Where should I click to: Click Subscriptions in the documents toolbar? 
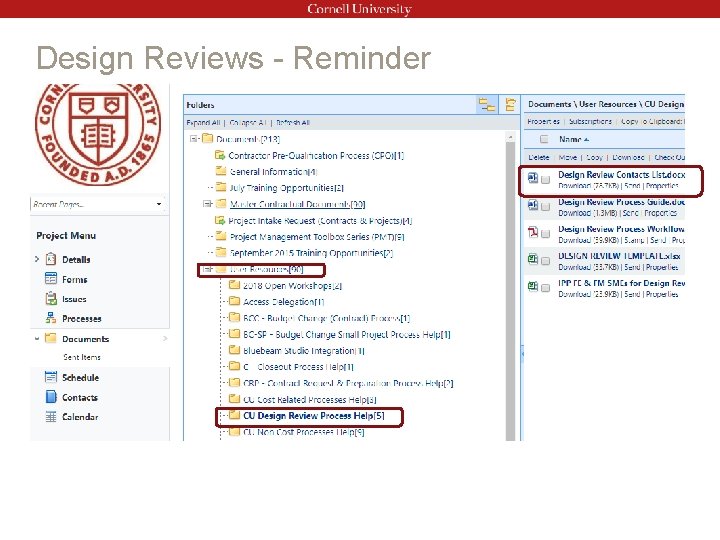(x=591, y=121)
